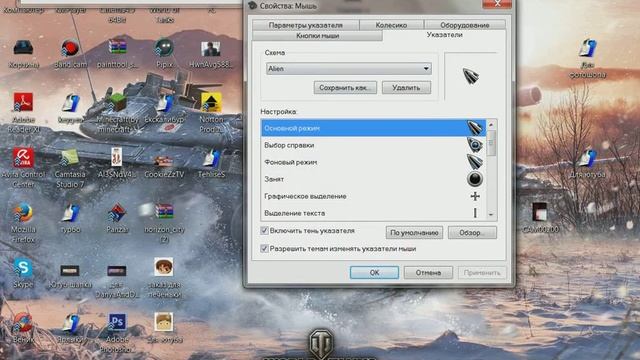Viewport: 640px width, 360px height.
Task: Select the Указатели tab
Action: [444, 35]
